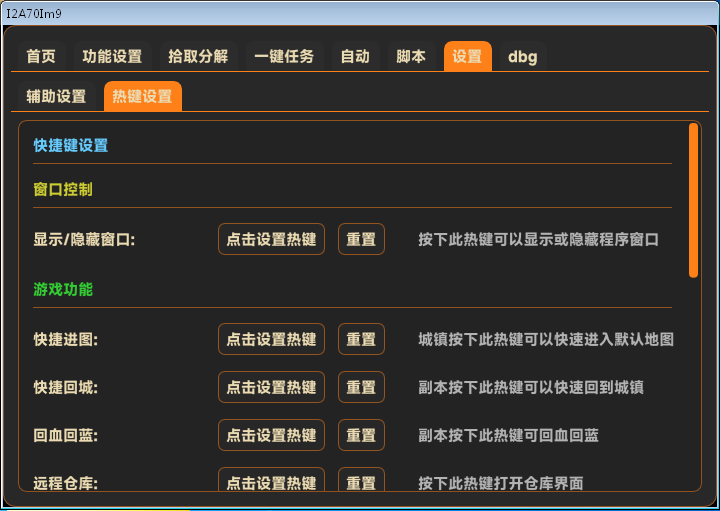
Task: Set hotkey for 回血回蓝
Action: [271, 436]
